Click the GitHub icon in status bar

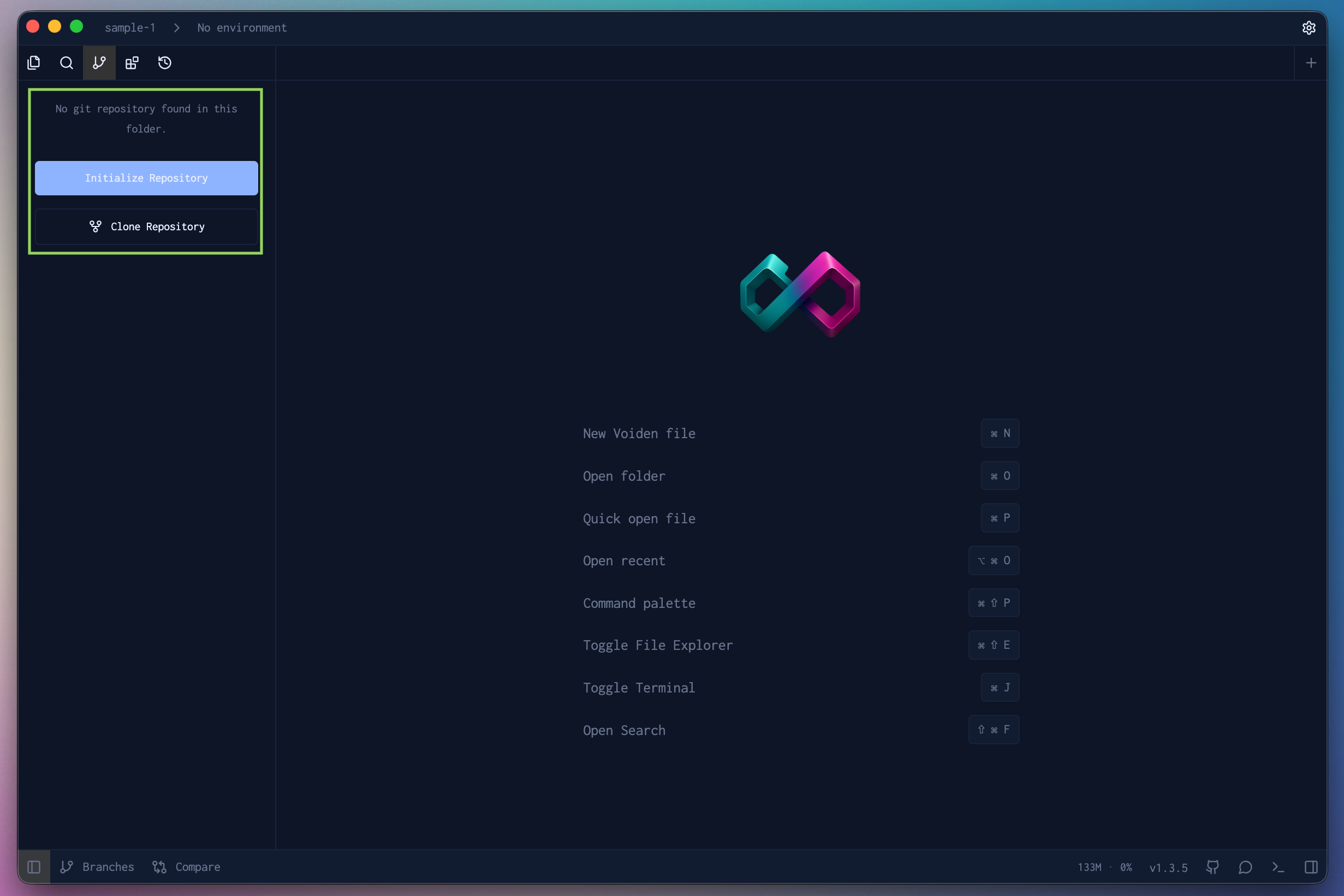tap(1212, 867)
